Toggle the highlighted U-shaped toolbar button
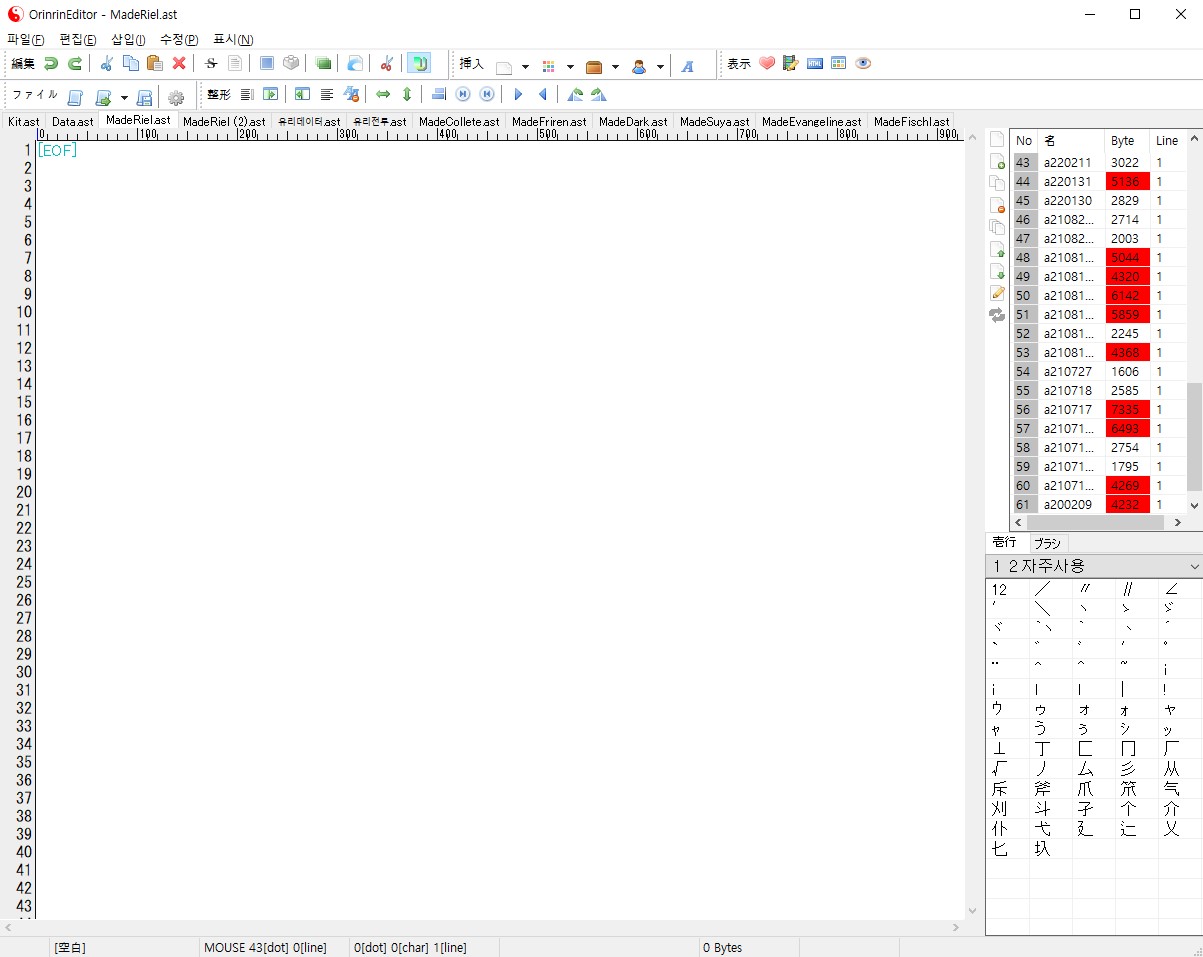This screenshot has height=957, width=1203. (x=419, y=63)
